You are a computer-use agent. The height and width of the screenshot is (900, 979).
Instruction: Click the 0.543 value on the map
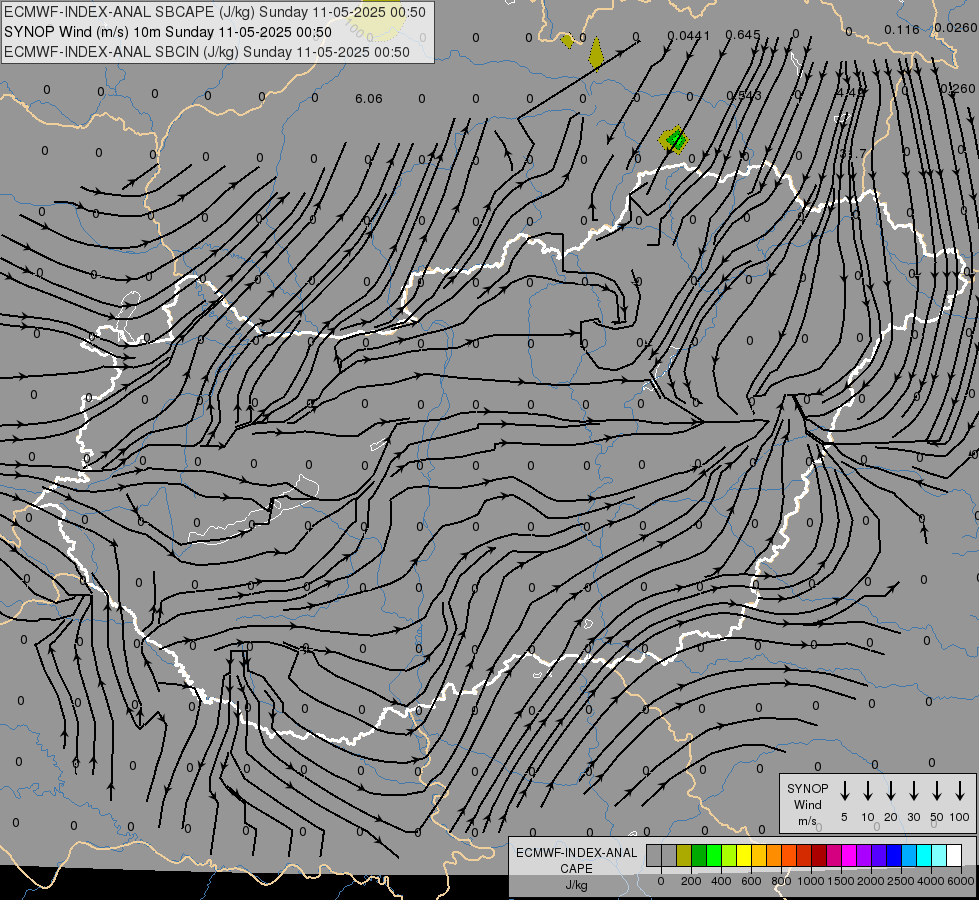coord(744,96)
